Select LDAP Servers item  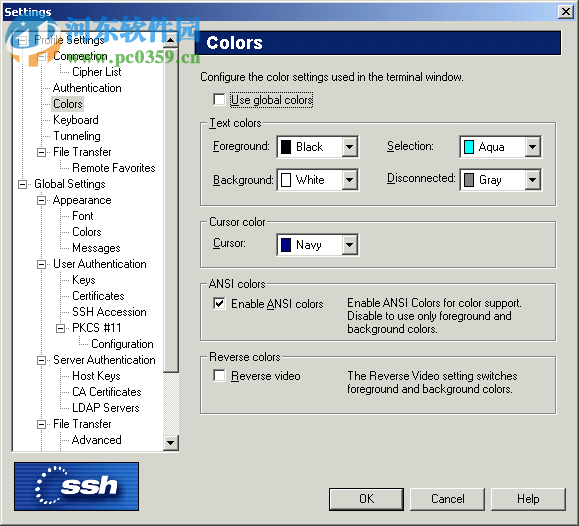(106, 408)
